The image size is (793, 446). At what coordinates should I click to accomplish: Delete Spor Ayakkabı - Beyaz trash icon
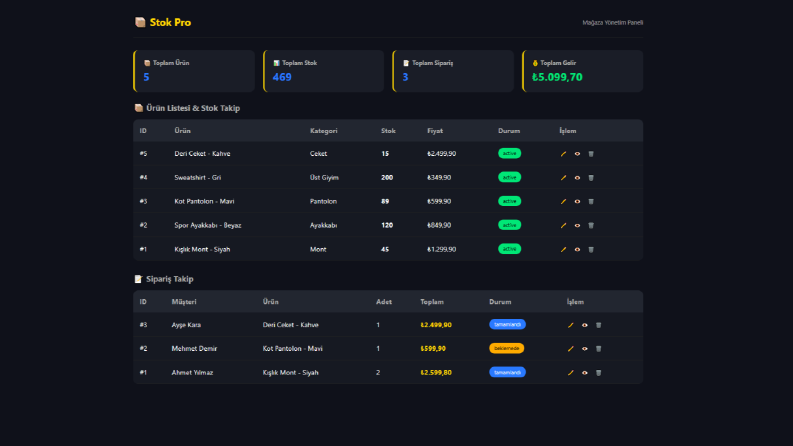(591, 226)
